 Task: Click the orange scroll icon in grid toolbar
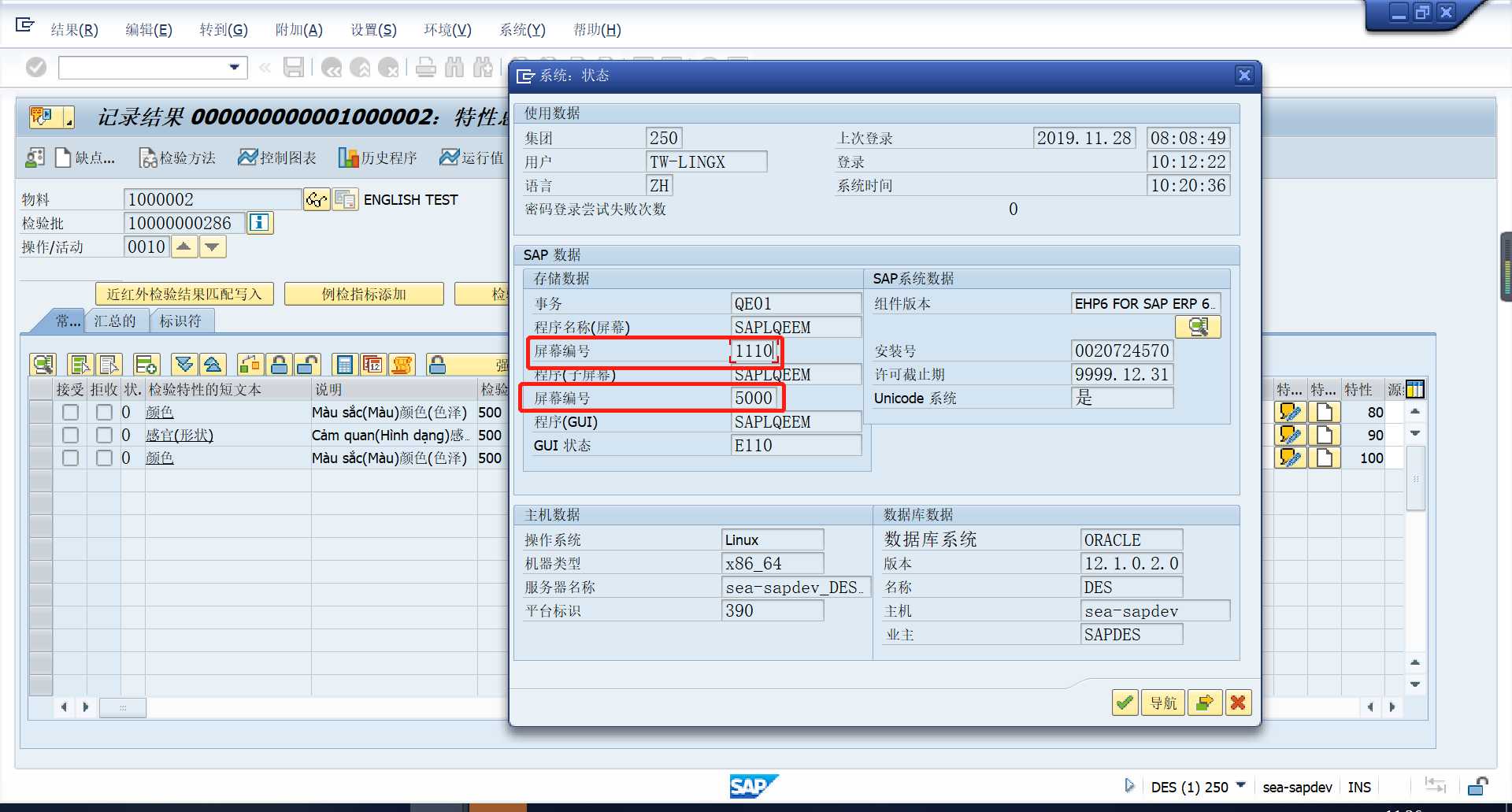pyautogui.click(x=402, y=365)
